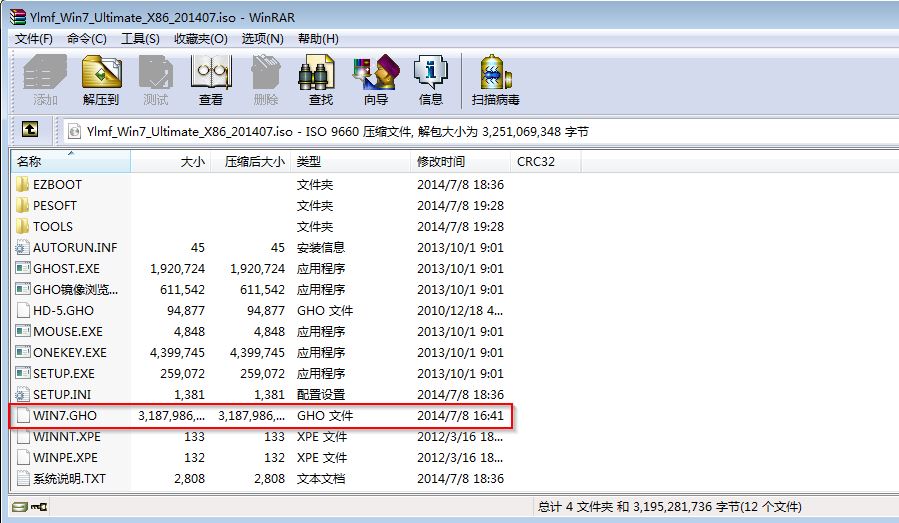Image resolution: width=899 pixels, height=523 pixels.
Task: Click the Delete (删除) toolbar icon
Action: [265, 72]
